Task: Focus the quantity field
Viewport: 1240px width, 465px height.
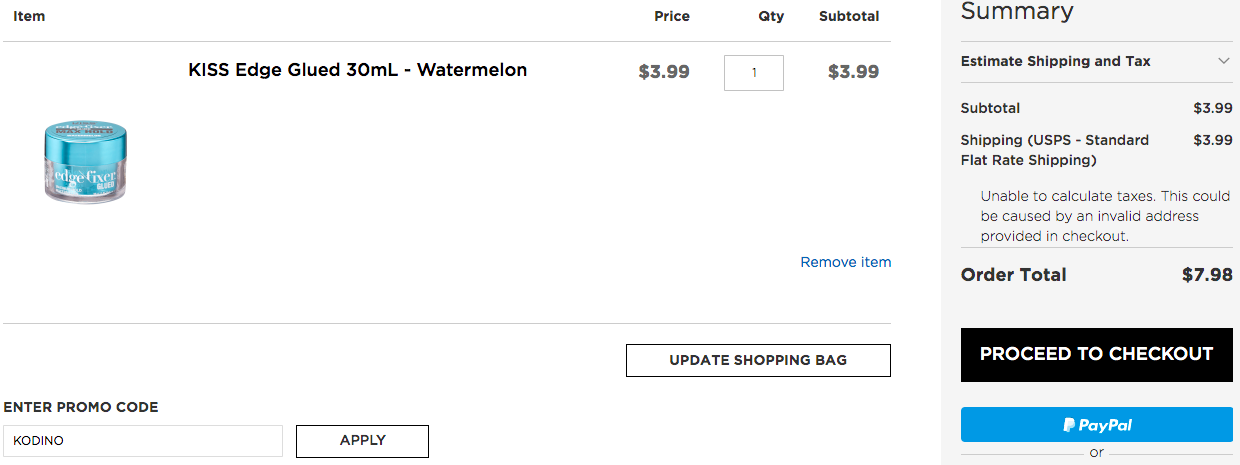Action: [754, 73]
